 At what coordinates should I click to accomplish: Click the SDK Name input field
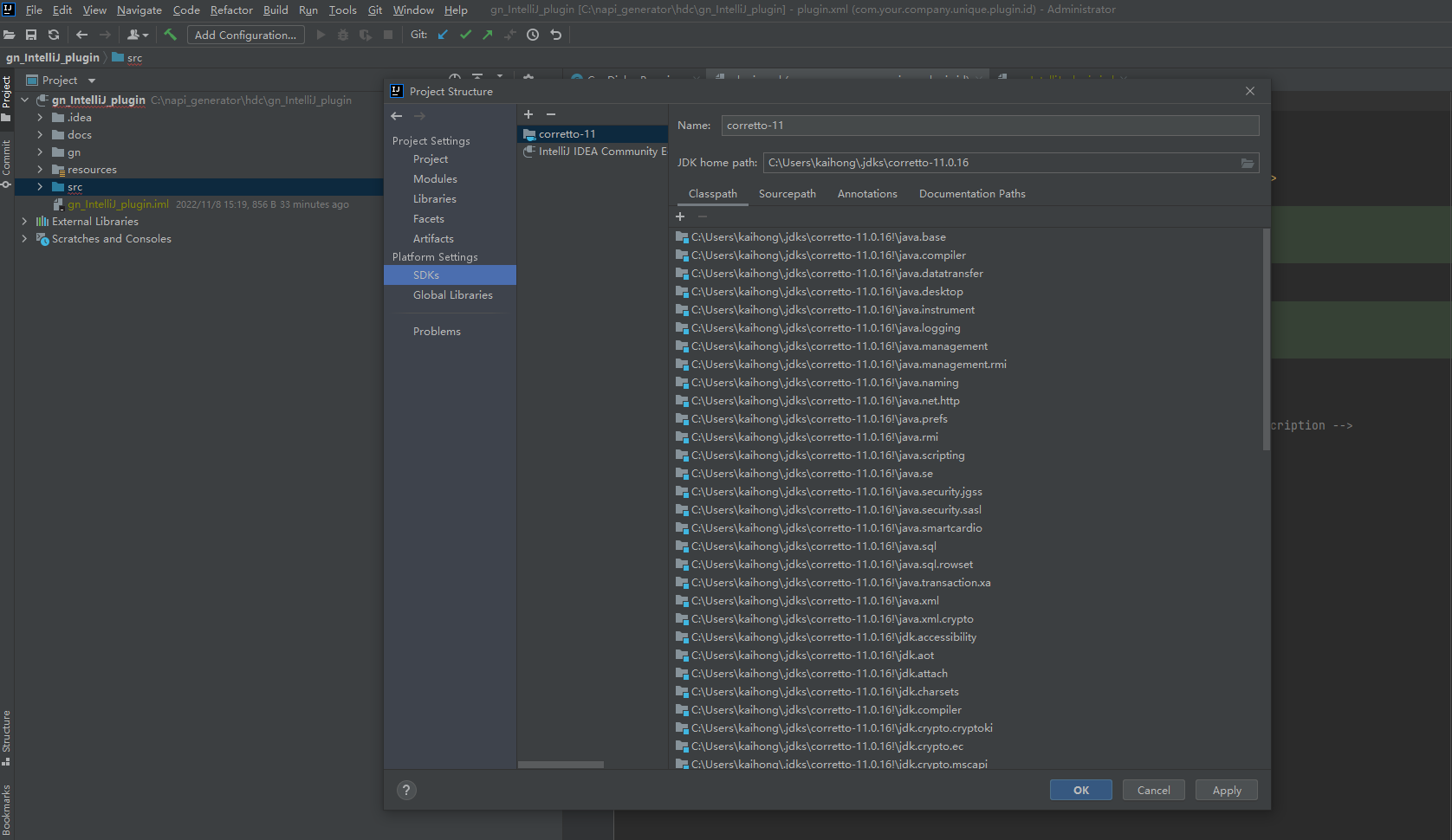989,126
